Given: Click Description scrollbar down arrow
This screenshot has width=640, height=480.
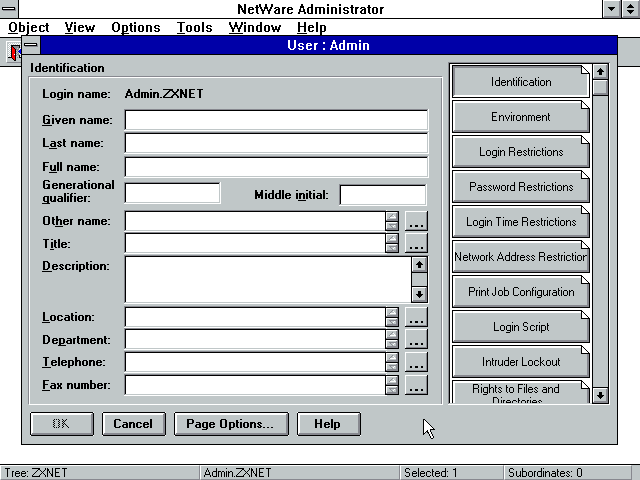Looking at the screenshot, I should [419, 294].
